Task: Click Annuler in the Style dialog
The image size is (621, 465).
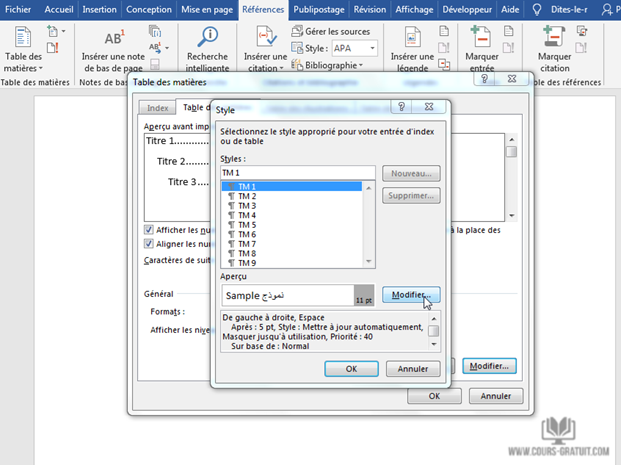Action: pos(413,368)
